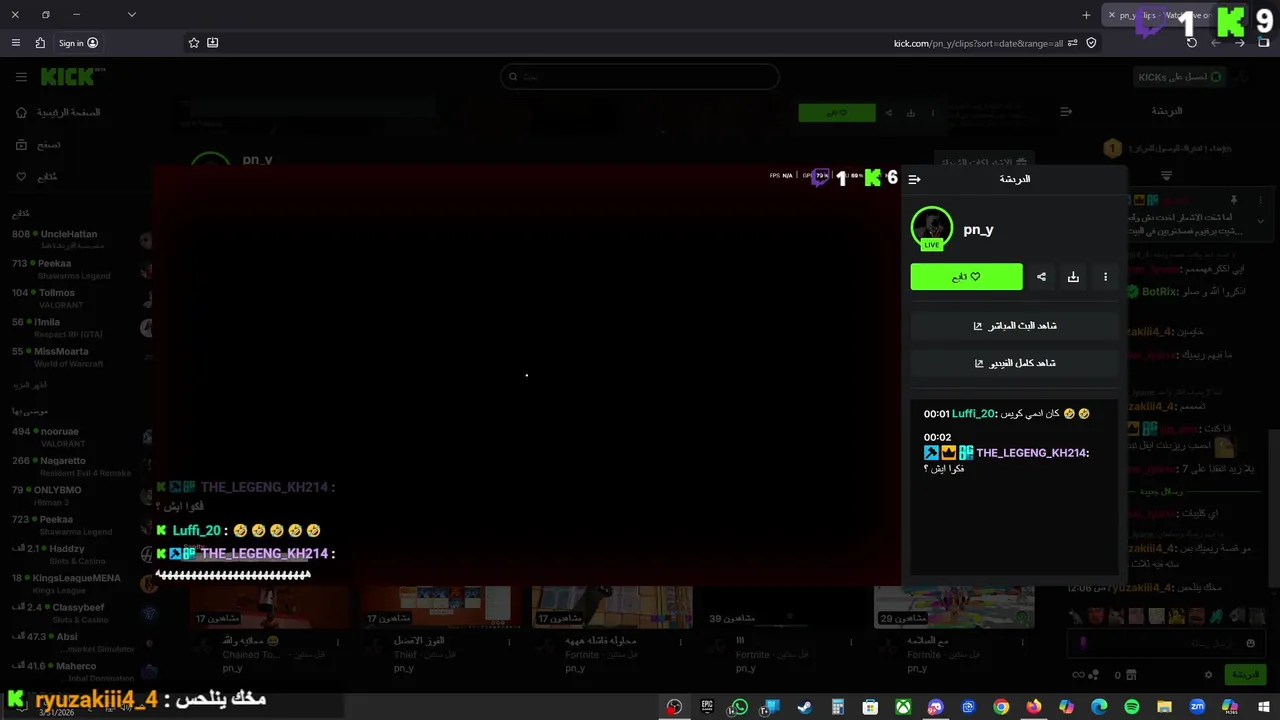Screen dimensions: 1280x720
Task: Open the shield tracking protection icon
Action: 1091,43
